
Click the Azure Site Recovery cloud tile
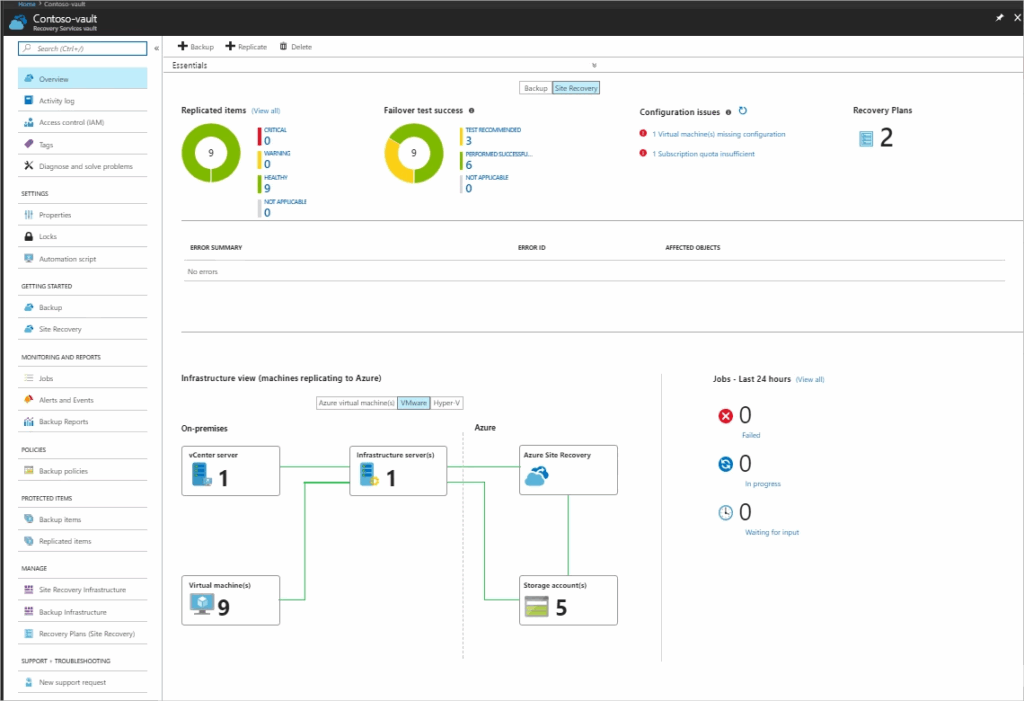tap(568, 470)
